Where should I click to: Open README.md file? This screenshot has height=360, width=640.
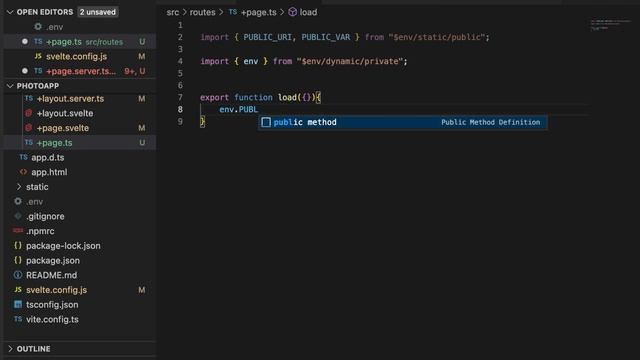[51, 275]
